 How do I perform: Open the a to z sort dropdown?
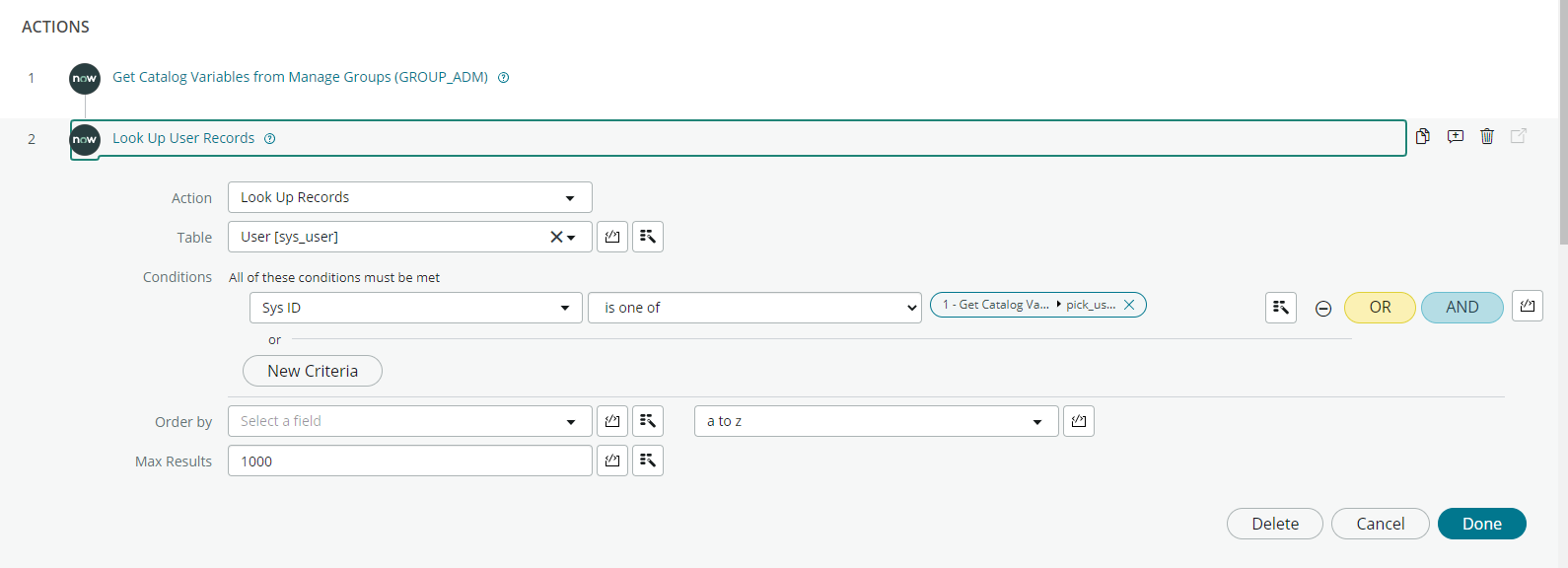tap(877, 421)
